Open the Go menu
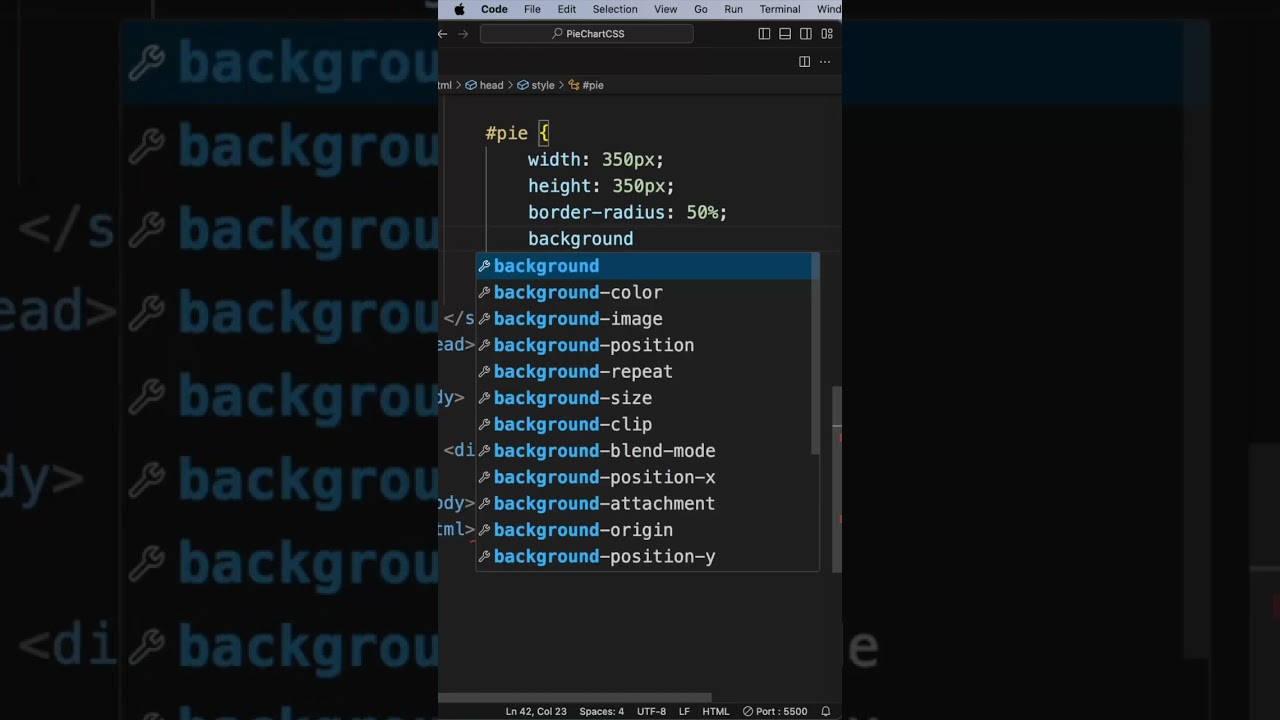The height and width of the screenshot is (720, 1280). pos(701,9)
